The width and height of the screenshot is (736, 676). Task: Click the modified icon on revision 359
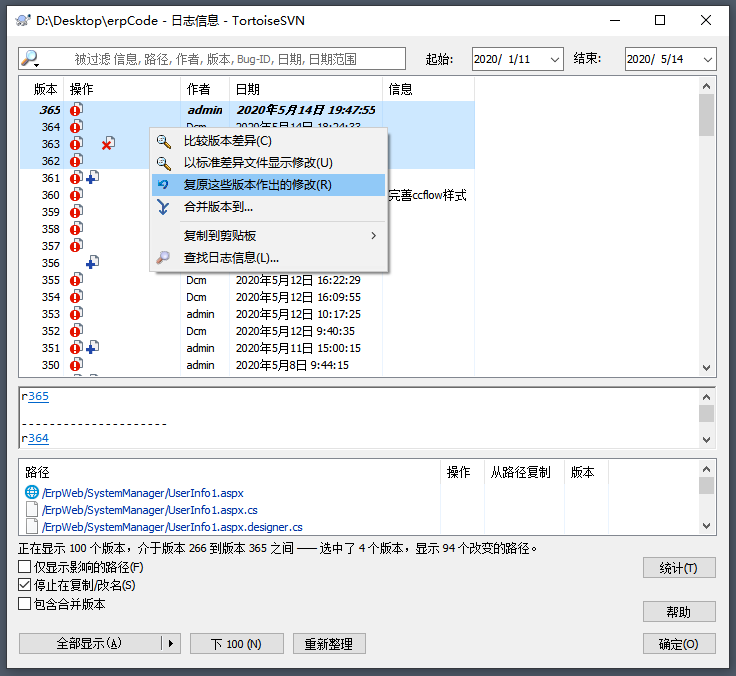(77, 212)
